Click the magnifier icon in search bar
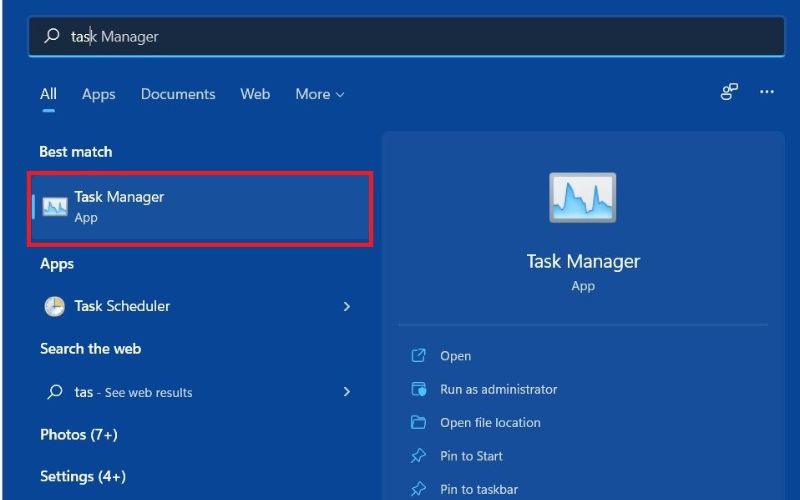Image resolution: width=800 pixels, height=500 pixels. (x=52, y=36)
